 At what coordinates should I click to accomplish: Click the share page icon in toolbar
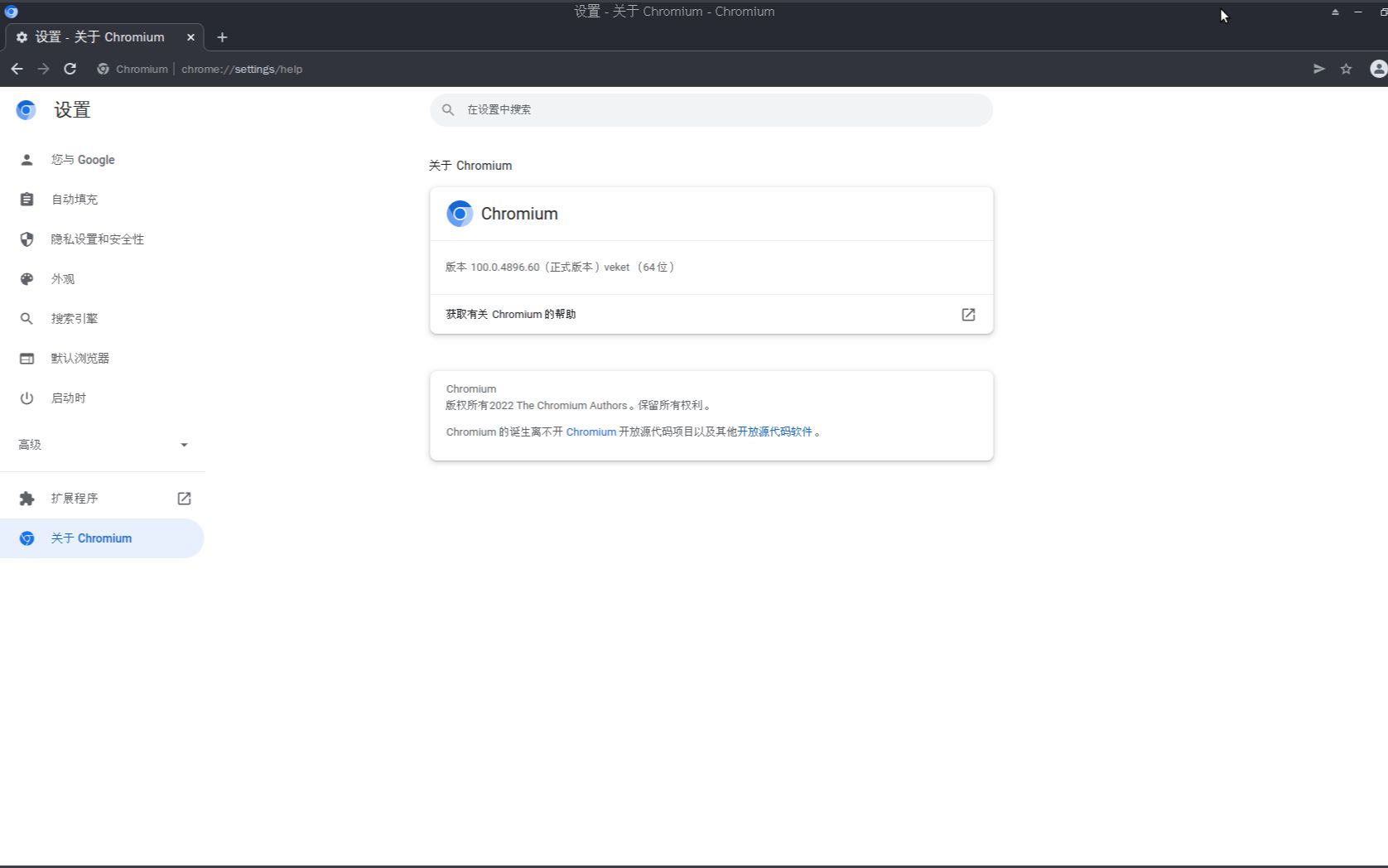pyautogui.click(x=1319, y=69)
